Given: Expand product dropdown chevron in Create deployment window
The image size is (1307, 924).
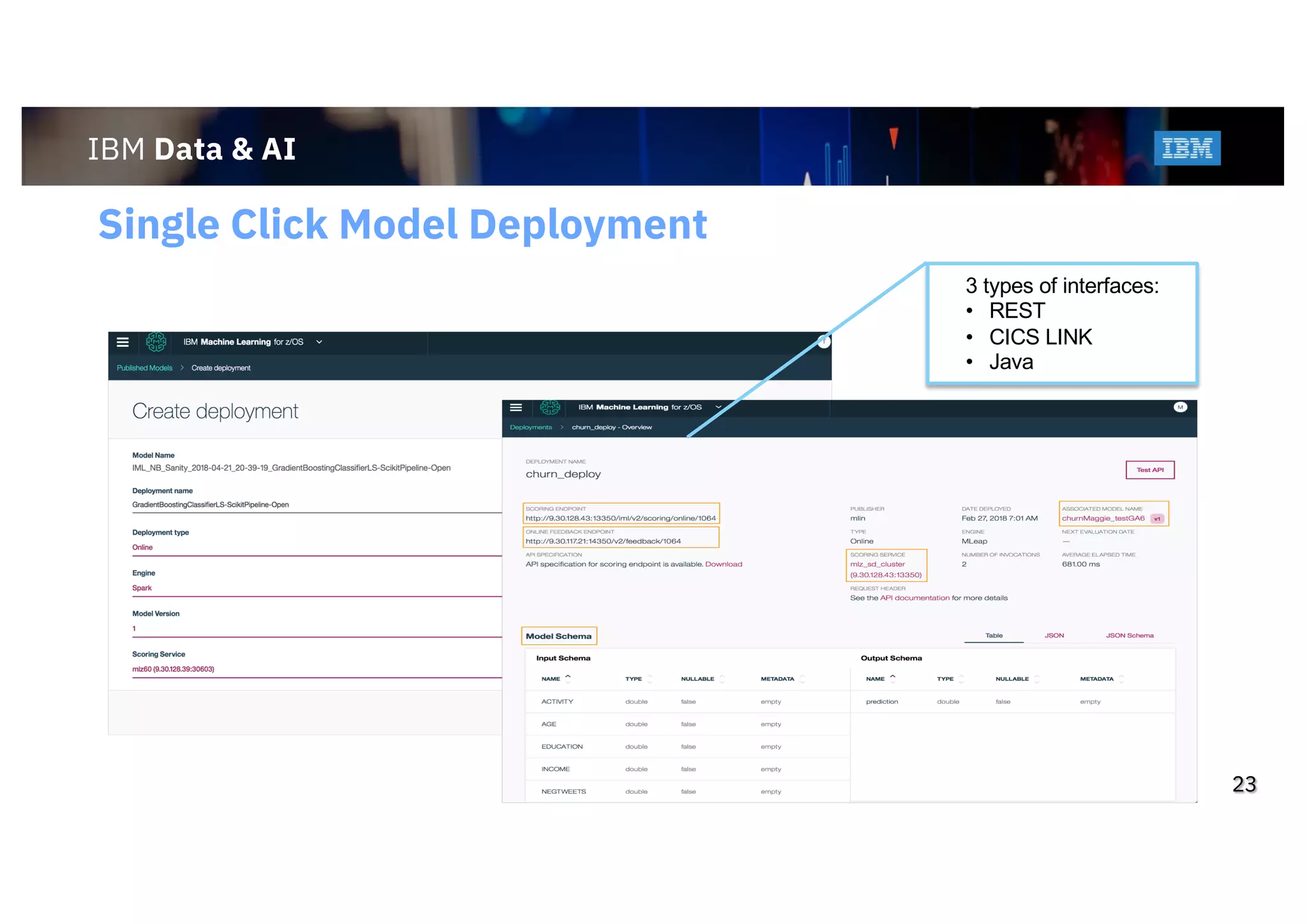Looking at the screenshot, I should 319,342.
